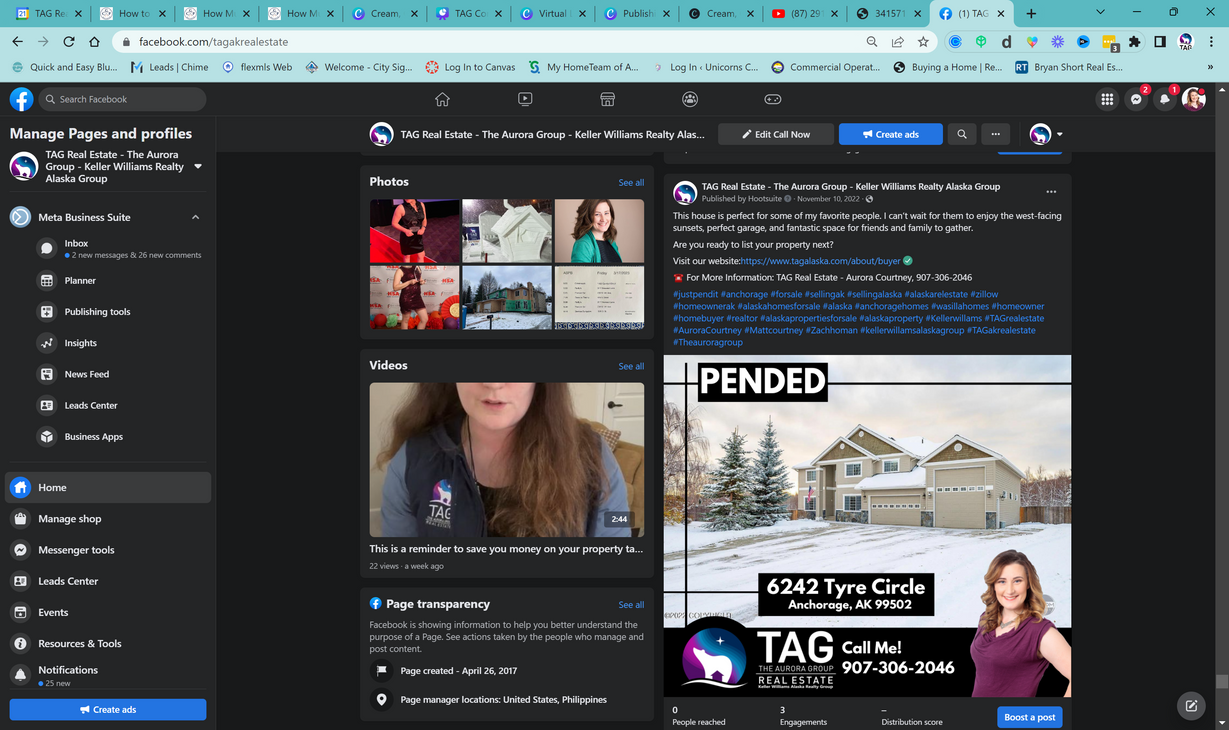This screenshot has height=730, width=1229.
Task: Collapse the Meta Business Suite section
Action: coord(195,217)
